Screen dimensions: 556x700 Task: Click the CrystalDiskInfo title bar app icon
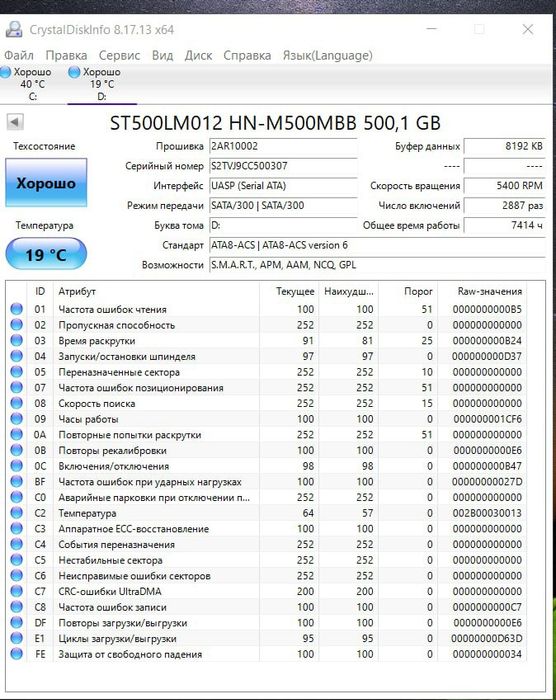14,29
